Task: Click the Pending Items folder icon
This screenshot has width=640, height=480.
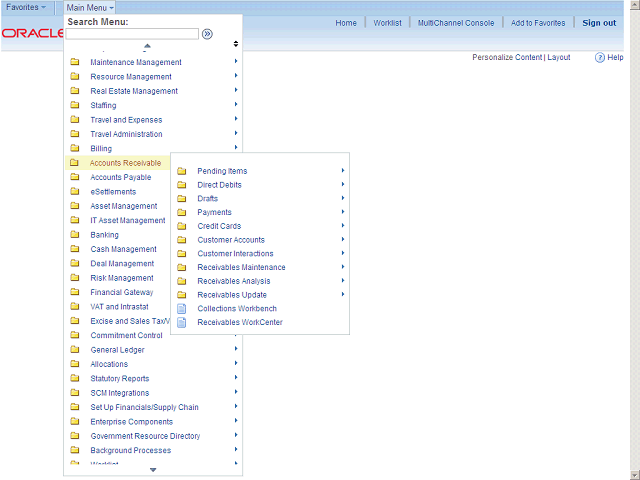Action: 181,171
